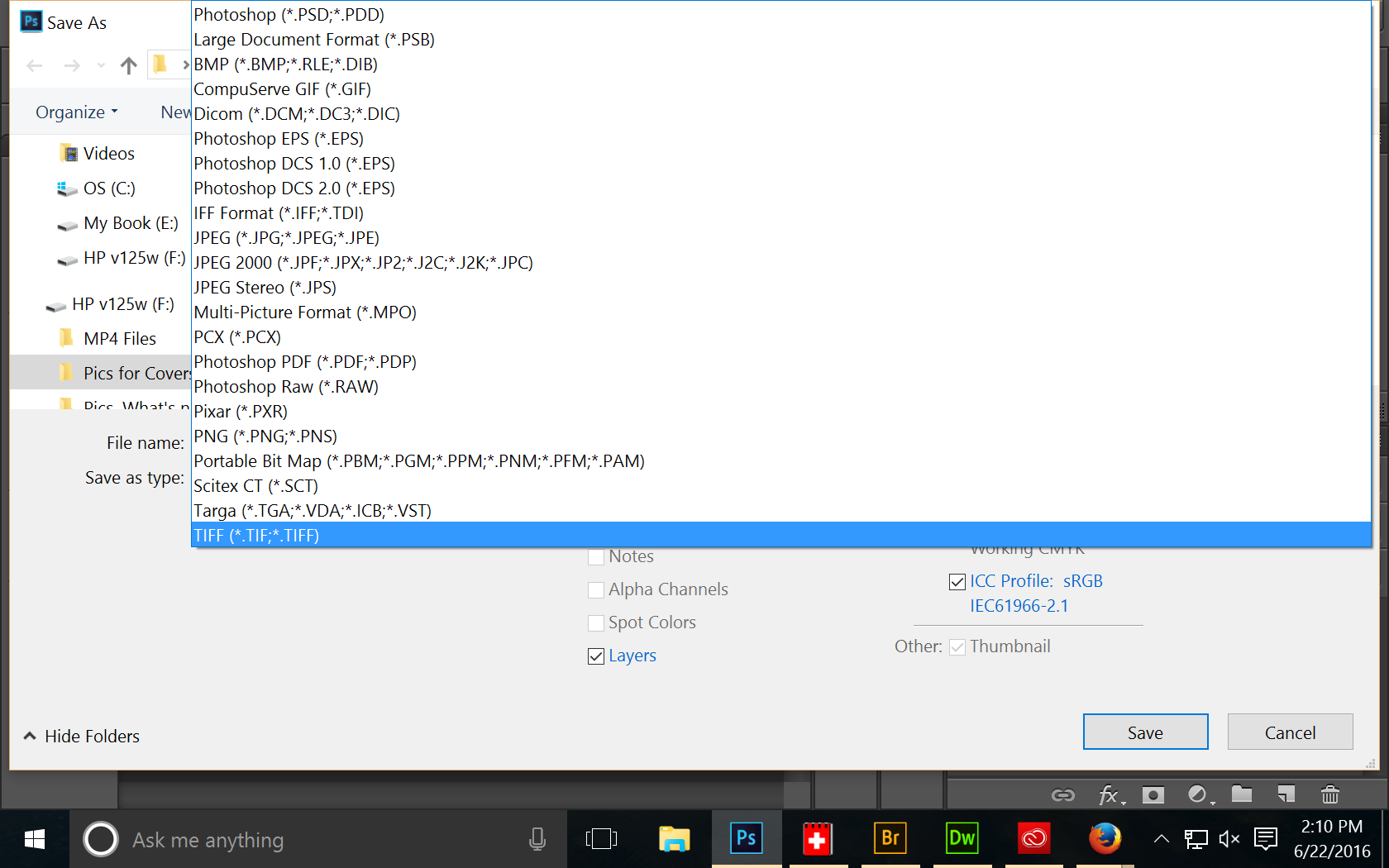Select Targa format entry

(781, 511)
